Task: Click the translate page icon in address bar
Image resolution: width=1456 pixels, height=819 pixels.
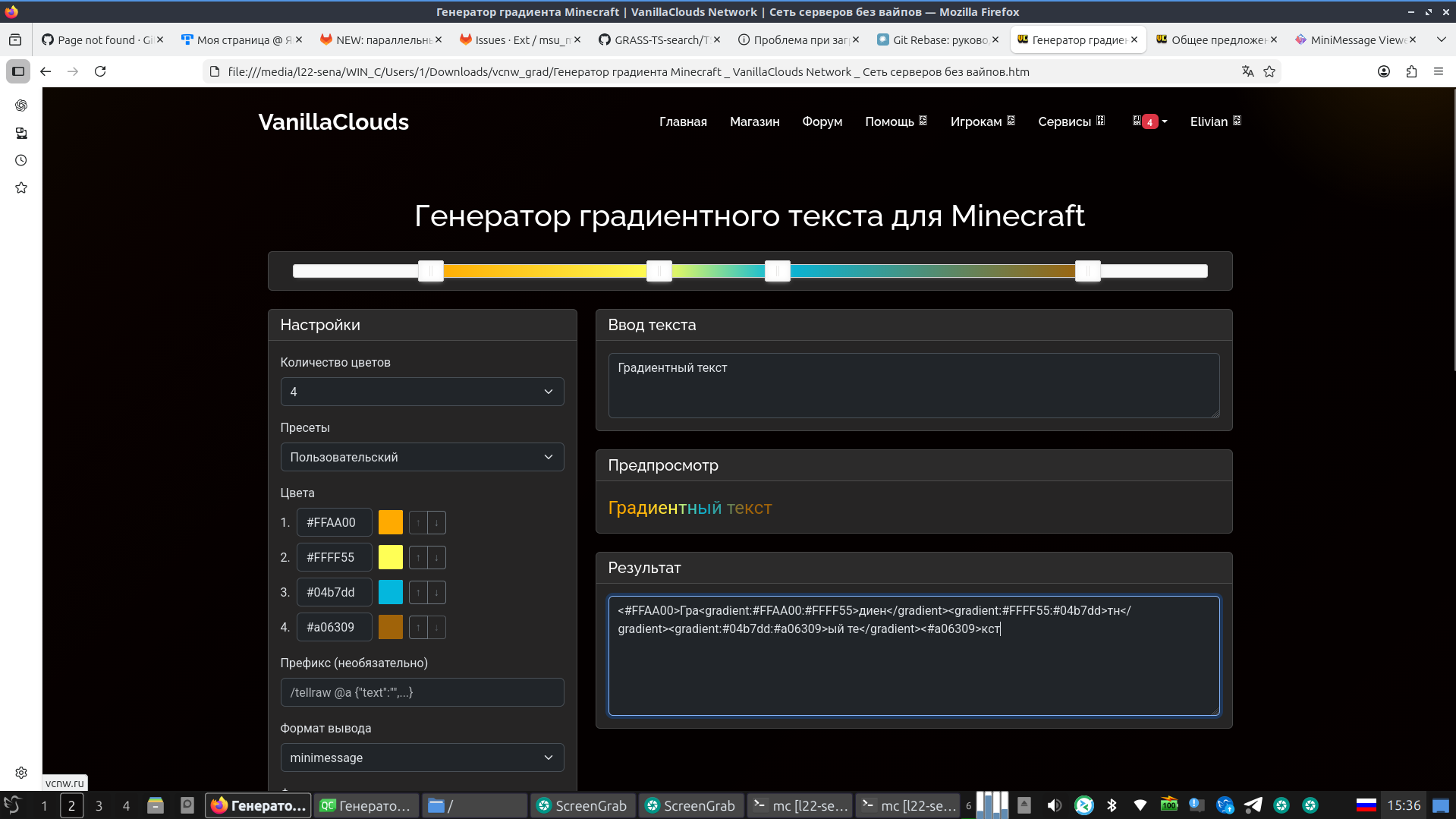Action: click(1247, 71)
